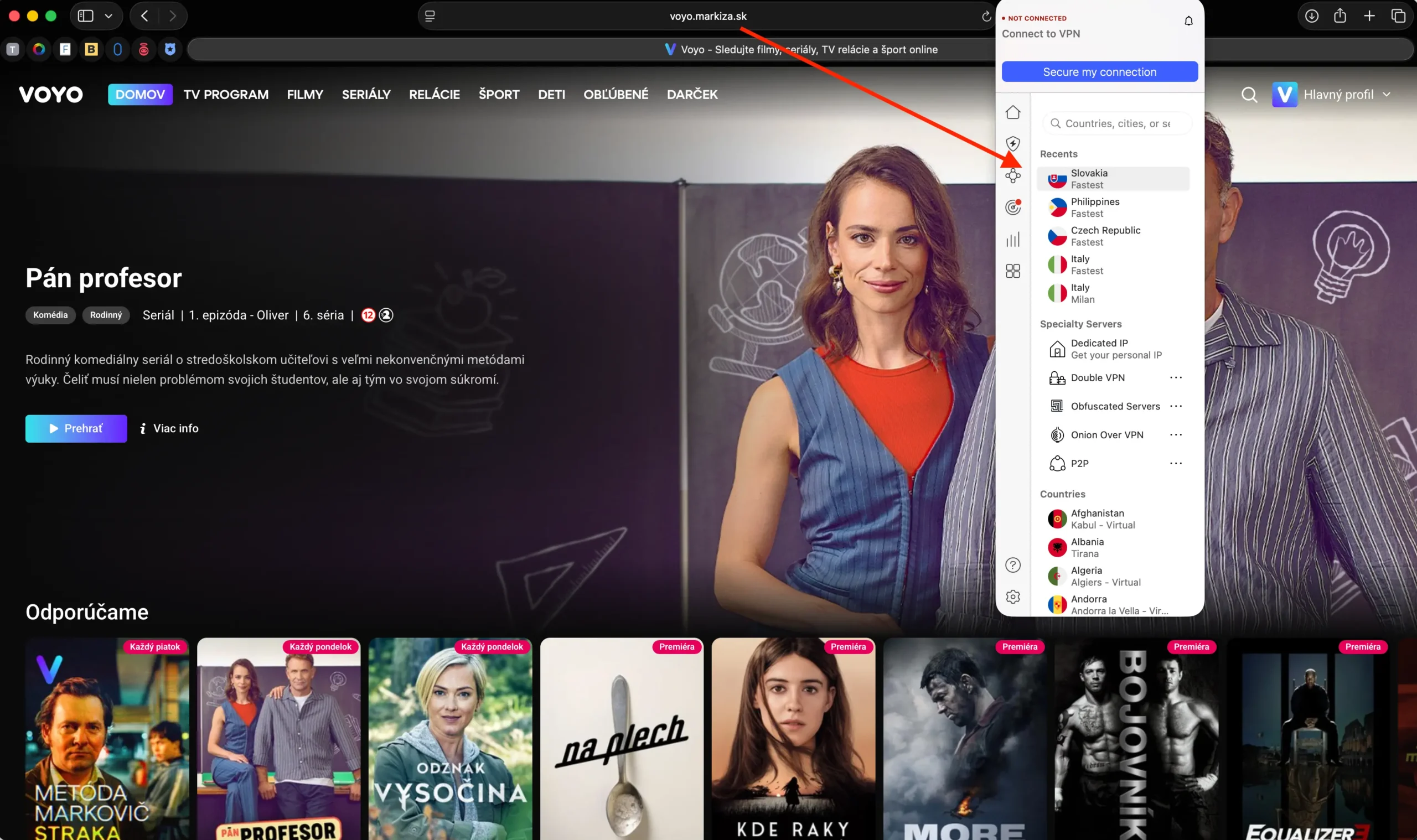Open the VPN help question mark icon
1417x840 pixels.
pyautogui.click(x=1013, y=565)
